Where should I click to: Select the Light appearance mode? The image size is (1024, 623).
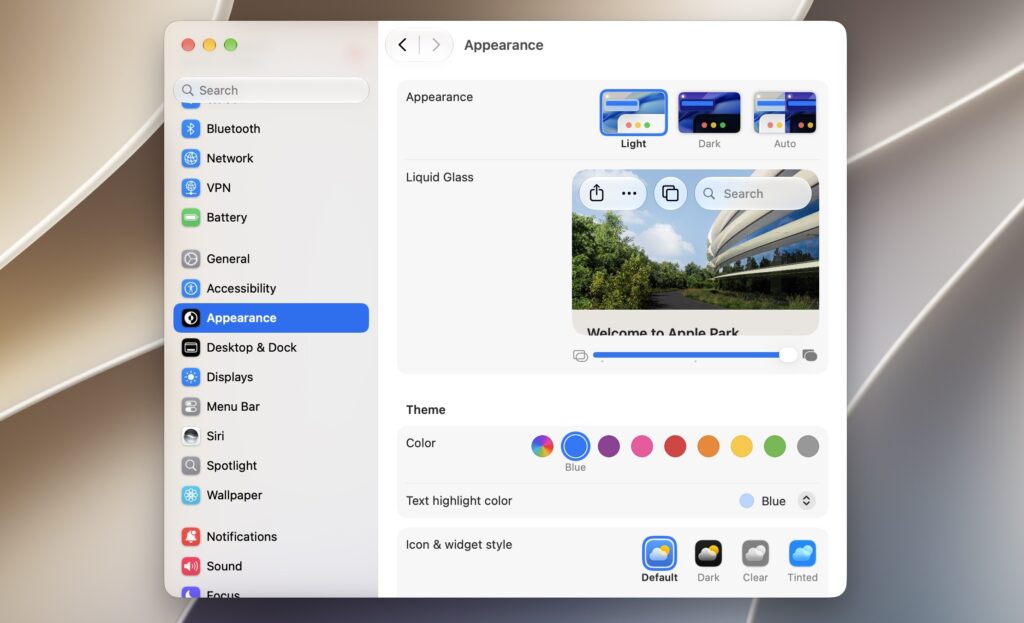[633, 120]
